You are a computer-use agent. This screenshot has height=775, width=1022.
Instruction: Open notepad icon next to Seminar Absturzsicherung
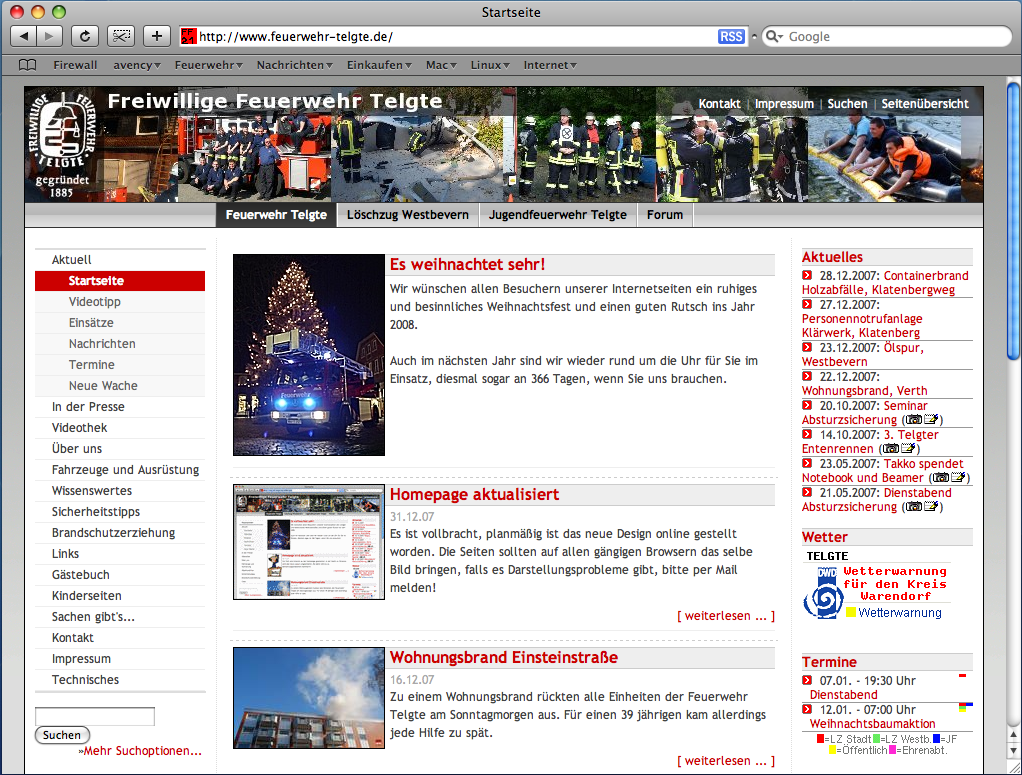pos(931,420)
